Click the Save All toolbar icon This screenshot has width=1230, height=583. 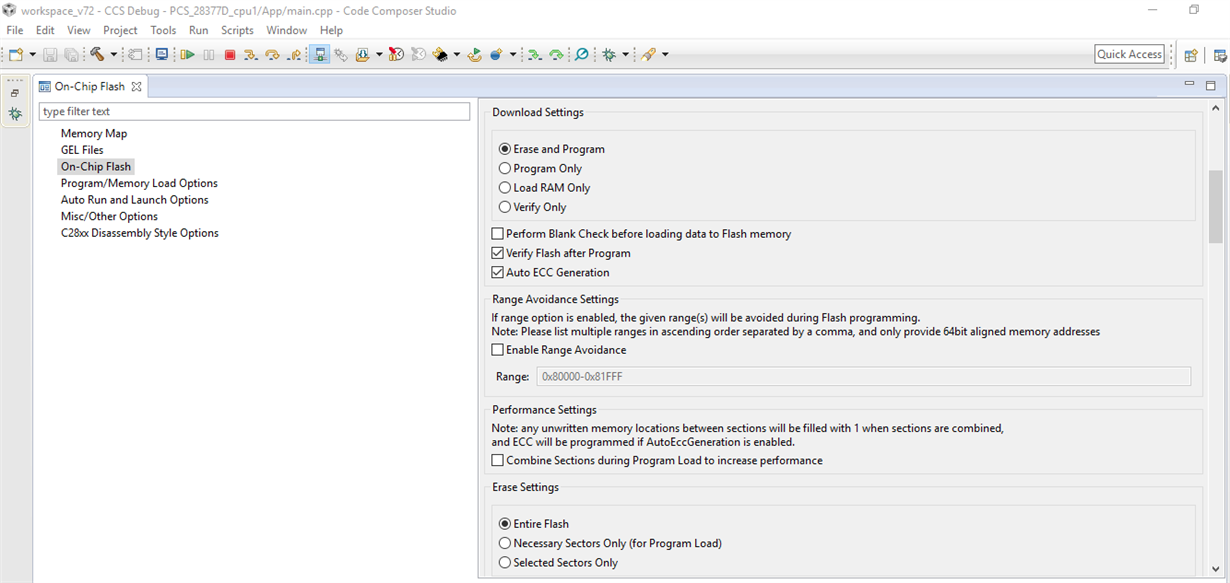click(71, 55)
